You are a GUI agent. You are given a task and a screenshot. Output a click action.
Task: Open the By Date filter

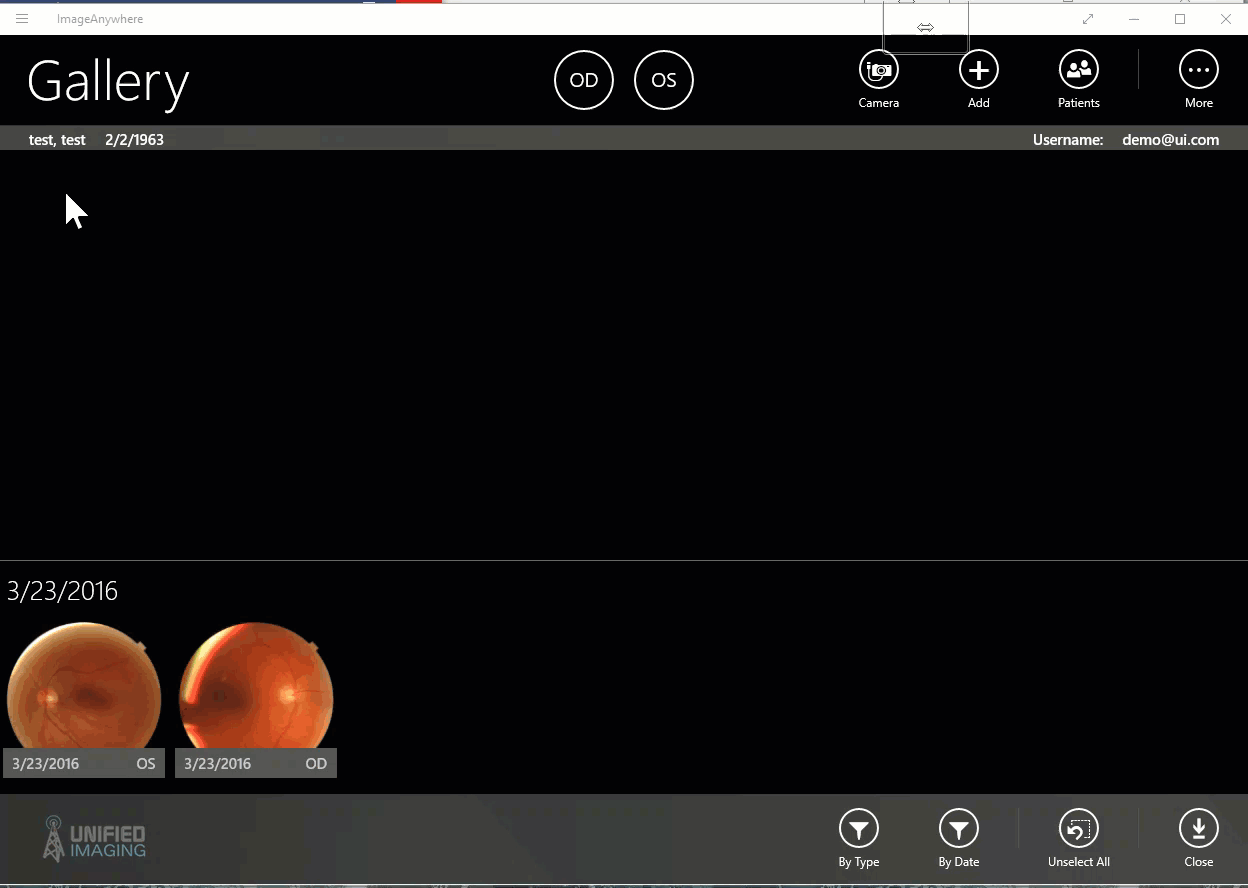point(958,829)
